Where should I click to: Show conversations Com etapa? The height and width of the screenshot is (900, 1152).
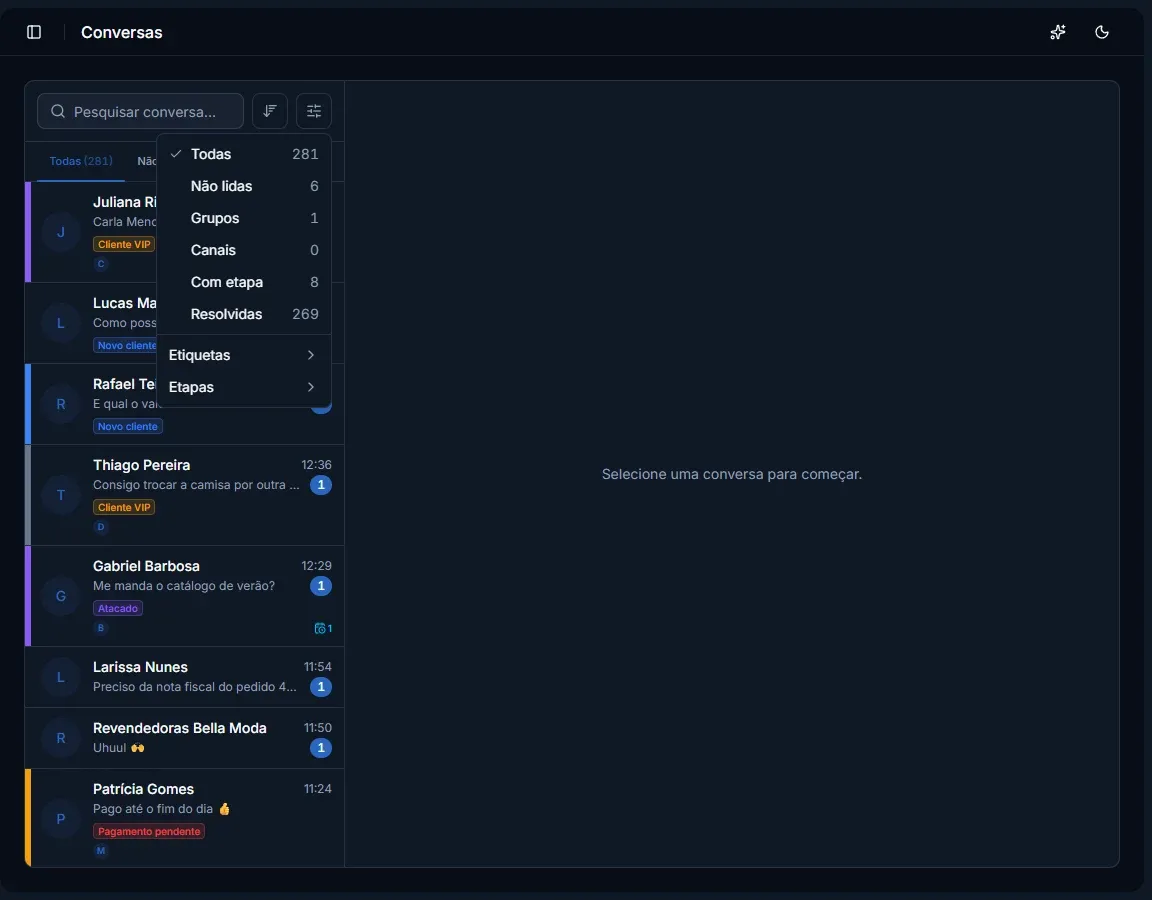[x=244, y=282]
